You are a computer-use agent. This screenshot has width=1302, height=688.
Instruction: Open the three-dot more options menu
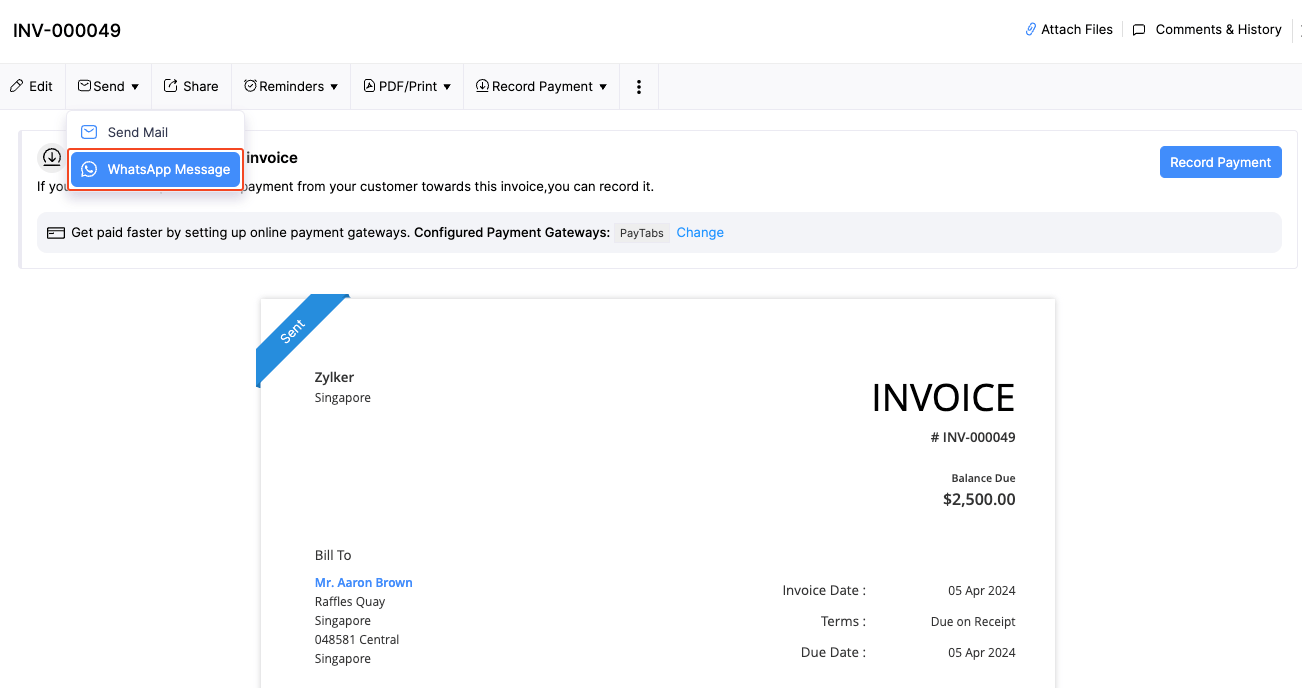click(x=639, y=87)
